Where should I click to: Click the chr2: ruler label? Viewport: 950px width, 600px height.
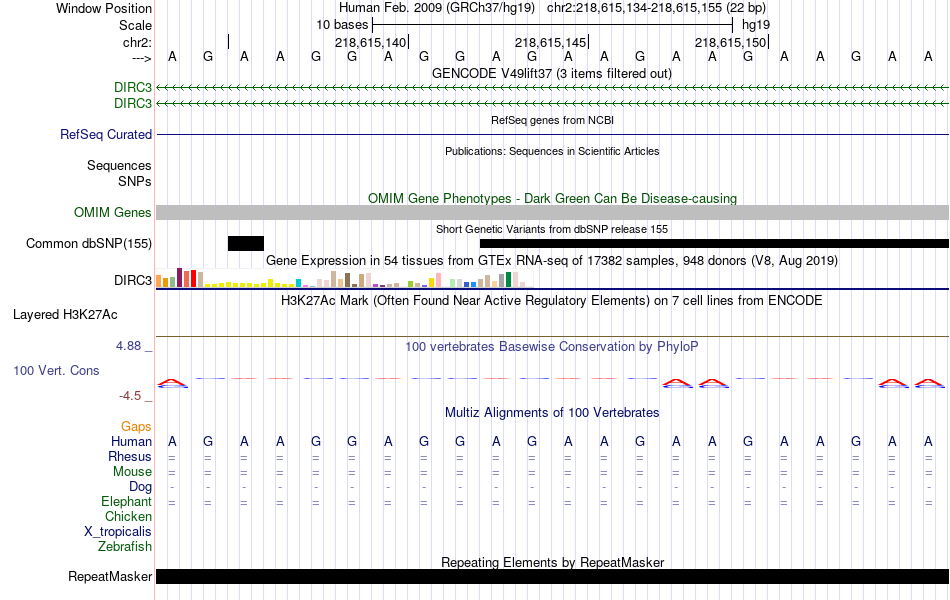click(137, 42)
